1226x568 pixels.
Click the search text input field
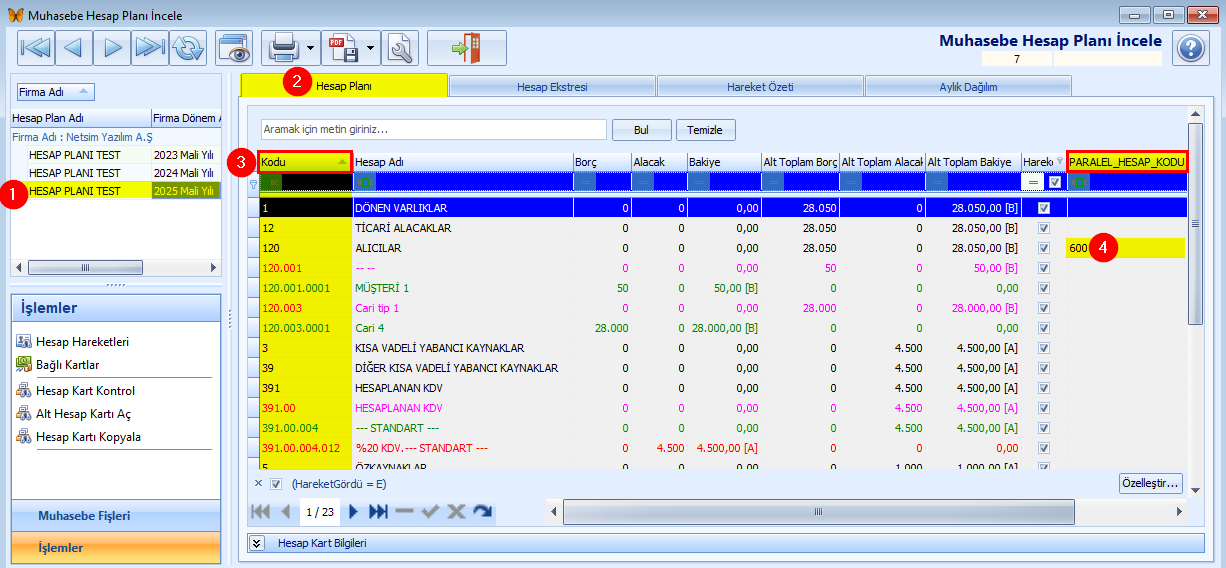(x=433, y=130)
